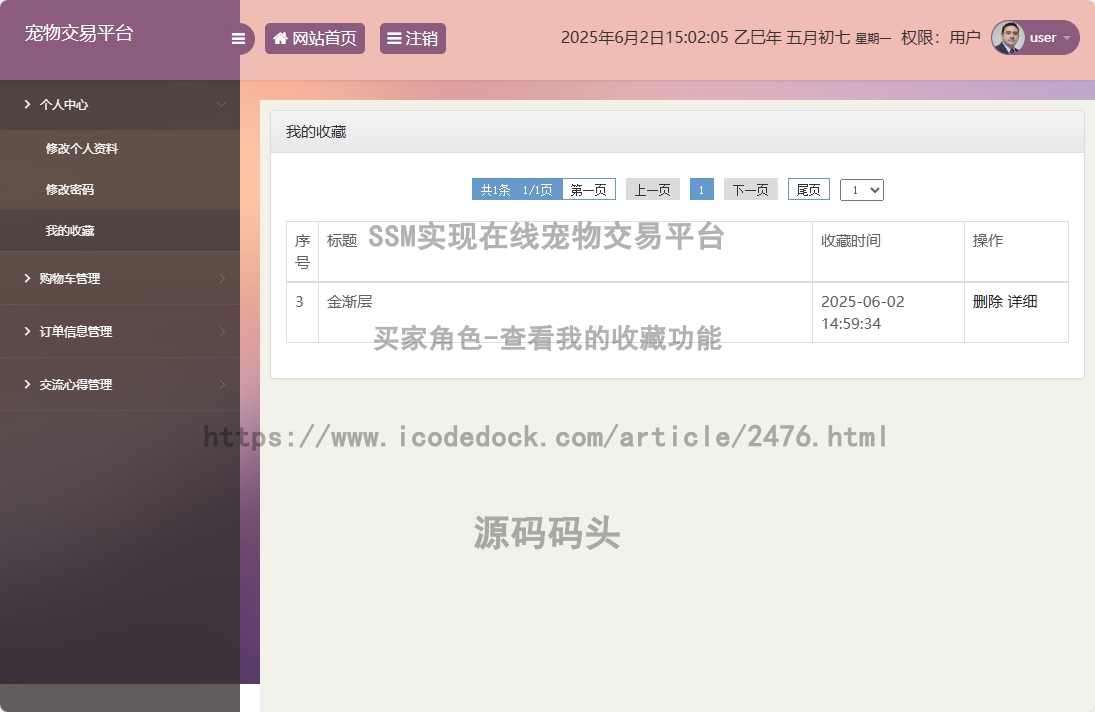Collapse the 个人中心 menu section
This screenshot has height=712, width=1095.
click(x=120, y=105)
